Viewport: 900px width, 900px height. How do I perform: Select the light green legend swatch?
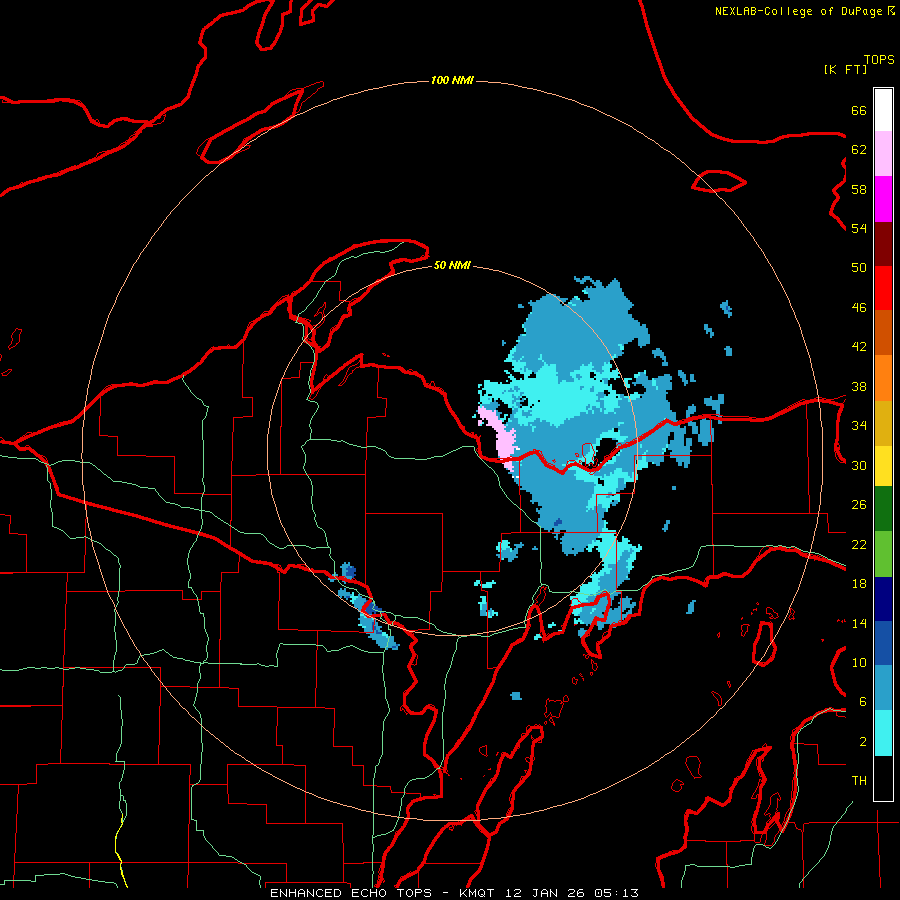pos(883,554)
